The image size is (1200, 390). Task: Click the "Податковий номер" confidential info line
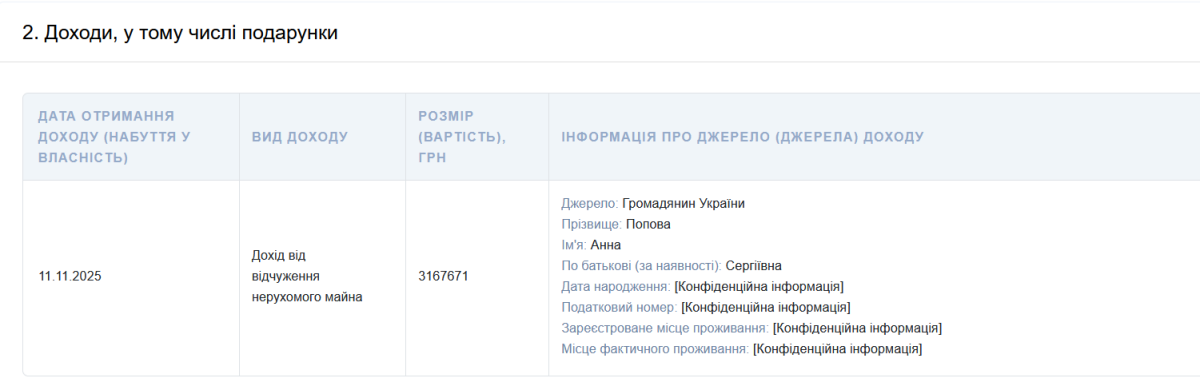[706, 307]
